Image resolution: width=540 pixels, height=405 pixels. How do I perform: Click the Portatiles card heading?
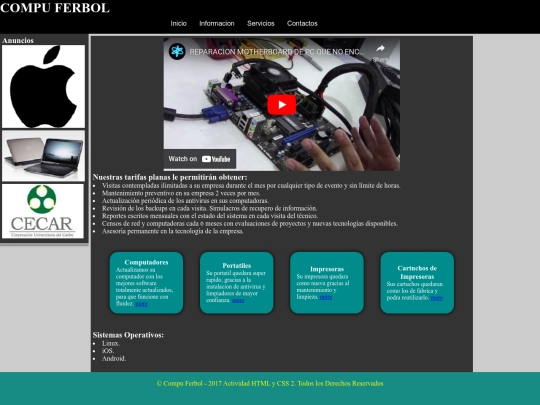237,266
